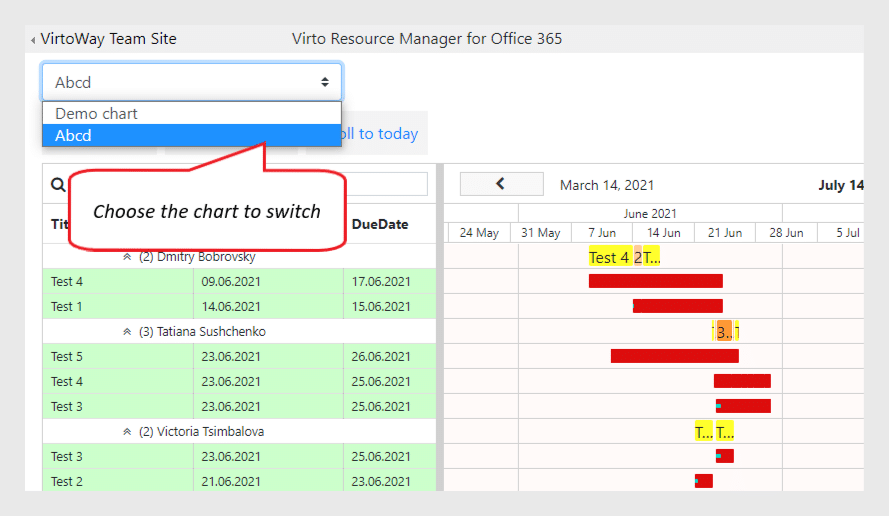Screen dimensions: 889x516
Task: Click orange summary marker for Tatiana Sushchenko
Action: (724, 331)
